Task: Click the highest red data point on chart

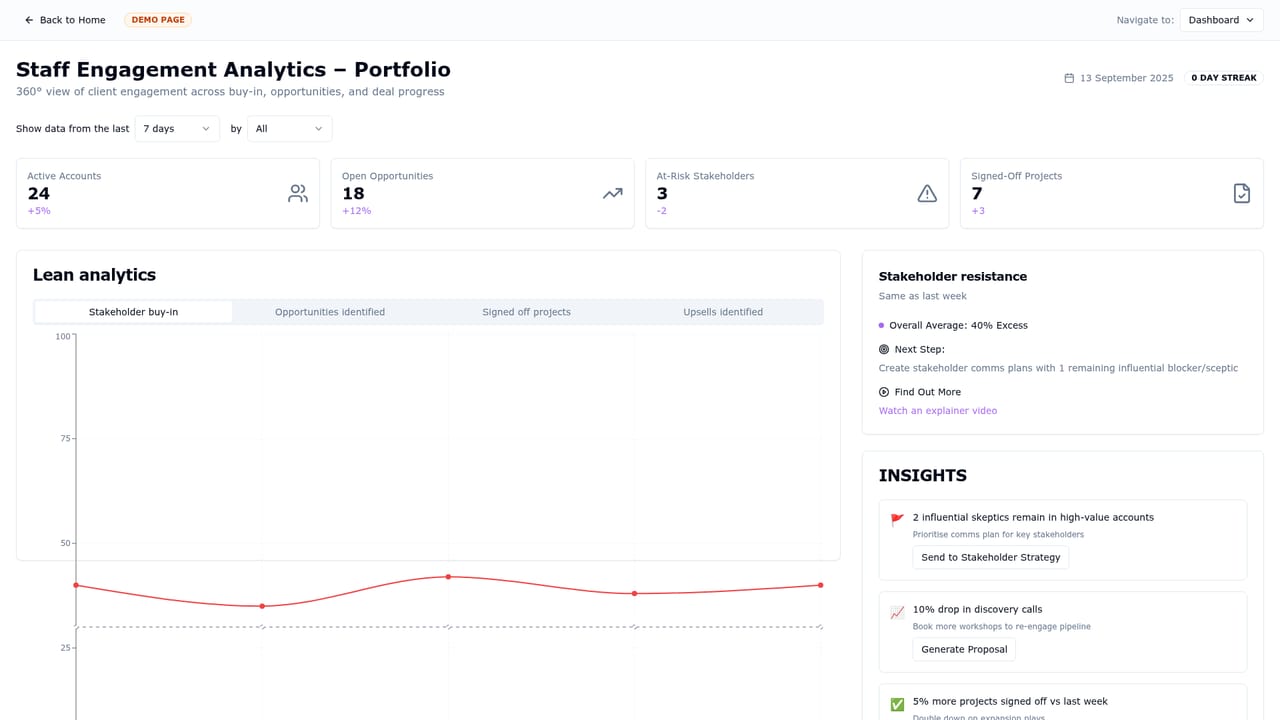Action: (448, 577)
